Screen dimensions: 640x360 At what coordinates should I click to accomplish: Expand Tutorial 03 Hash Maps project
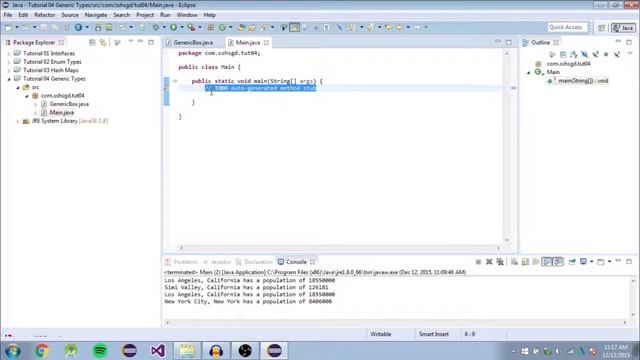[9, 71]
